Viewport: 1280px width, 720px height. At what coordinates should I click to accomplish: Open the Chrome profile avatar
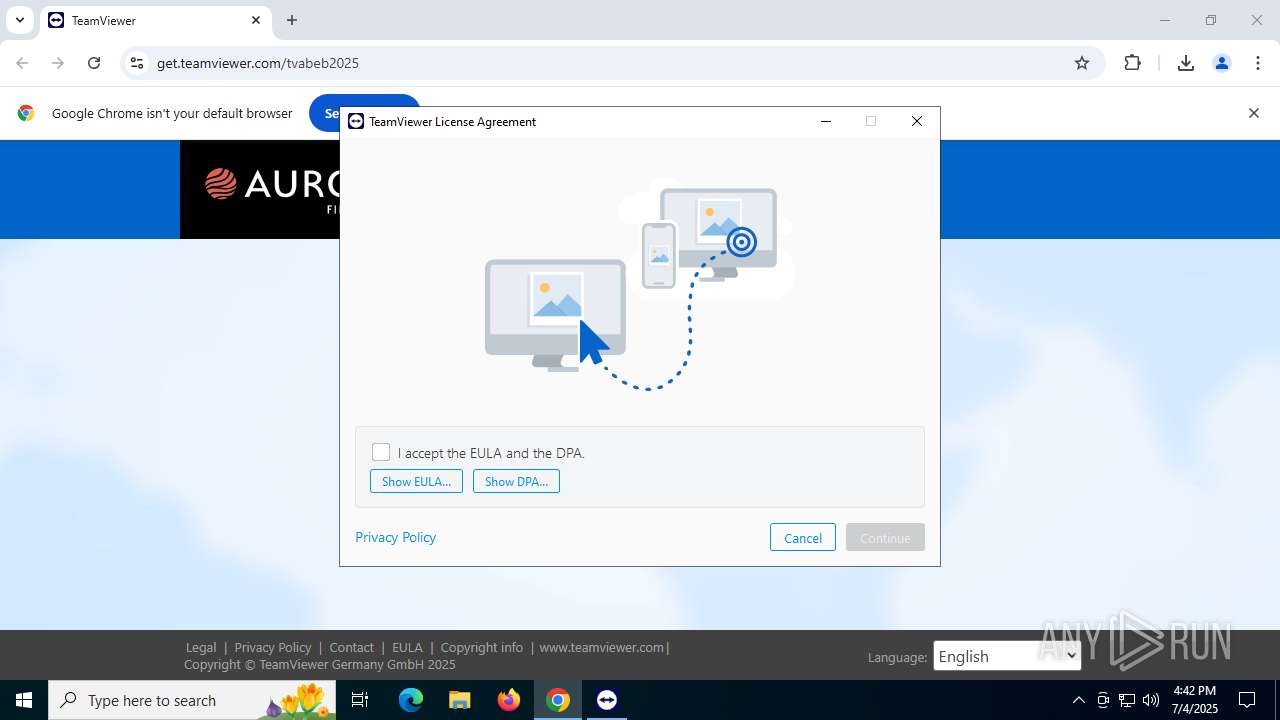1222,63
